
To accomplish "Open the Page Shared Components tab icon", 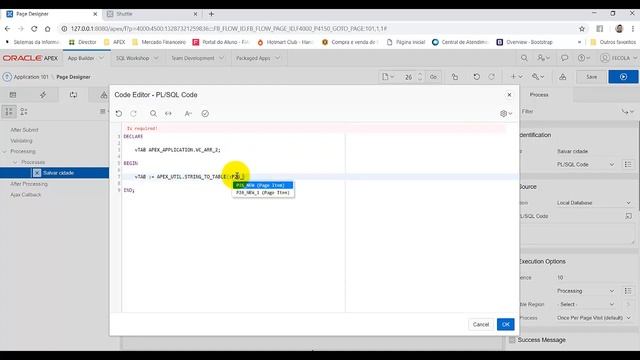I will [x=104, y=95].
